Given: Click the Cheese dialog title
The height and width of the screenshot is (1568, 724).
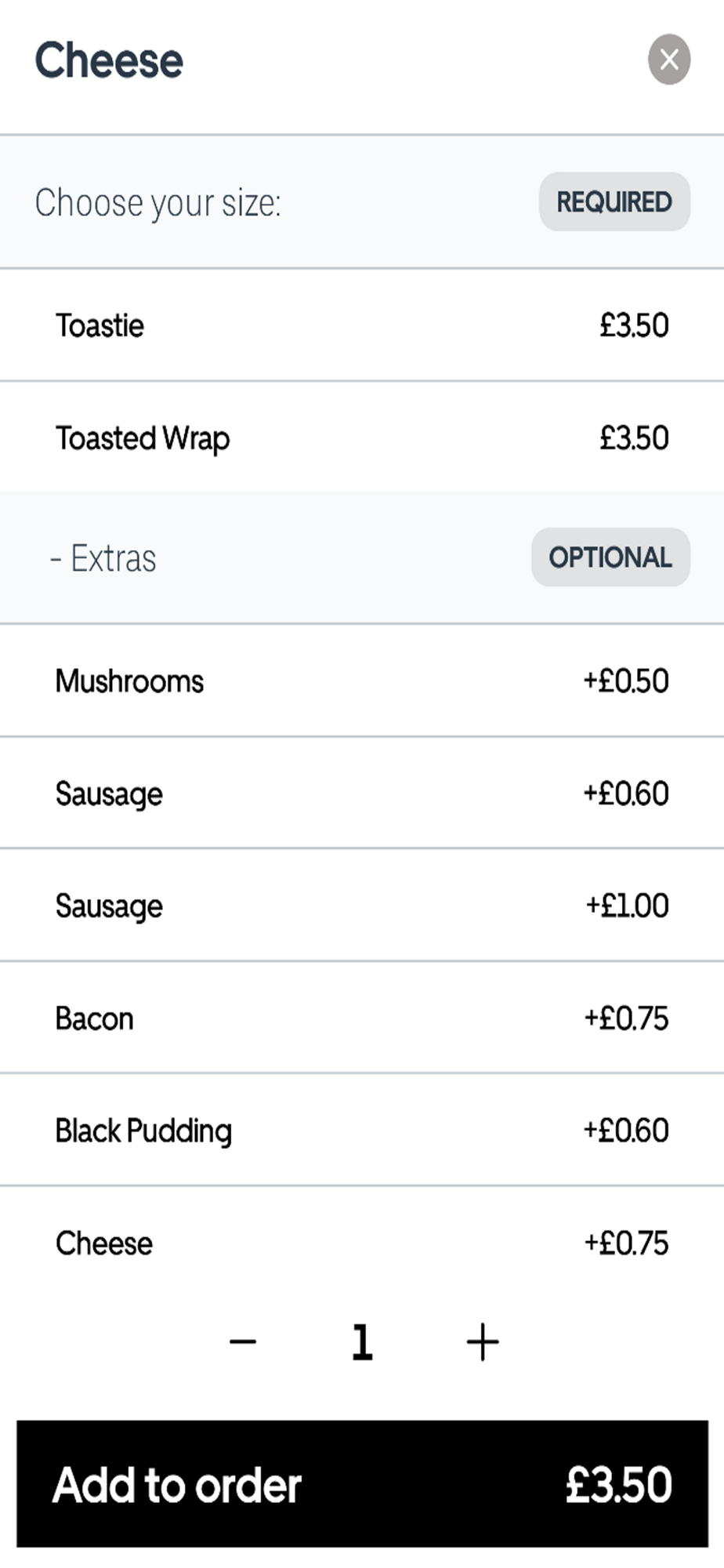Looking at the screenshot, I should coord(109,60).
